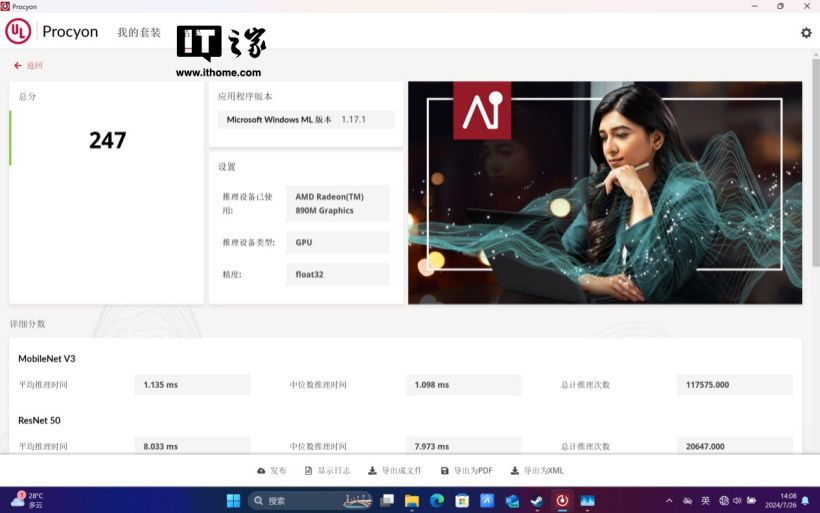Open Task View on the taskbar
This screenshot has height=513, width=820.
(x=386, y=500)
